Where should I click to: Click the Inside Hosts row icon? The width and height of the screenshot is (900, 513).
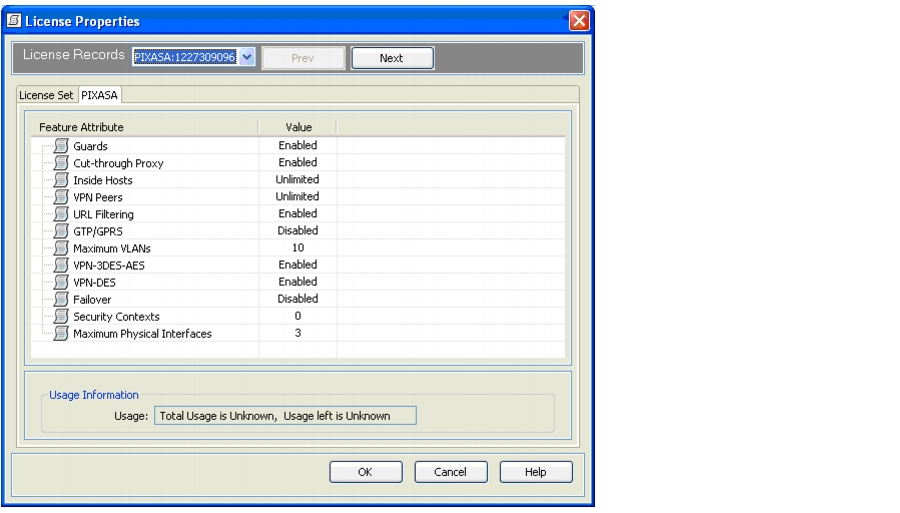click(61, 180)
